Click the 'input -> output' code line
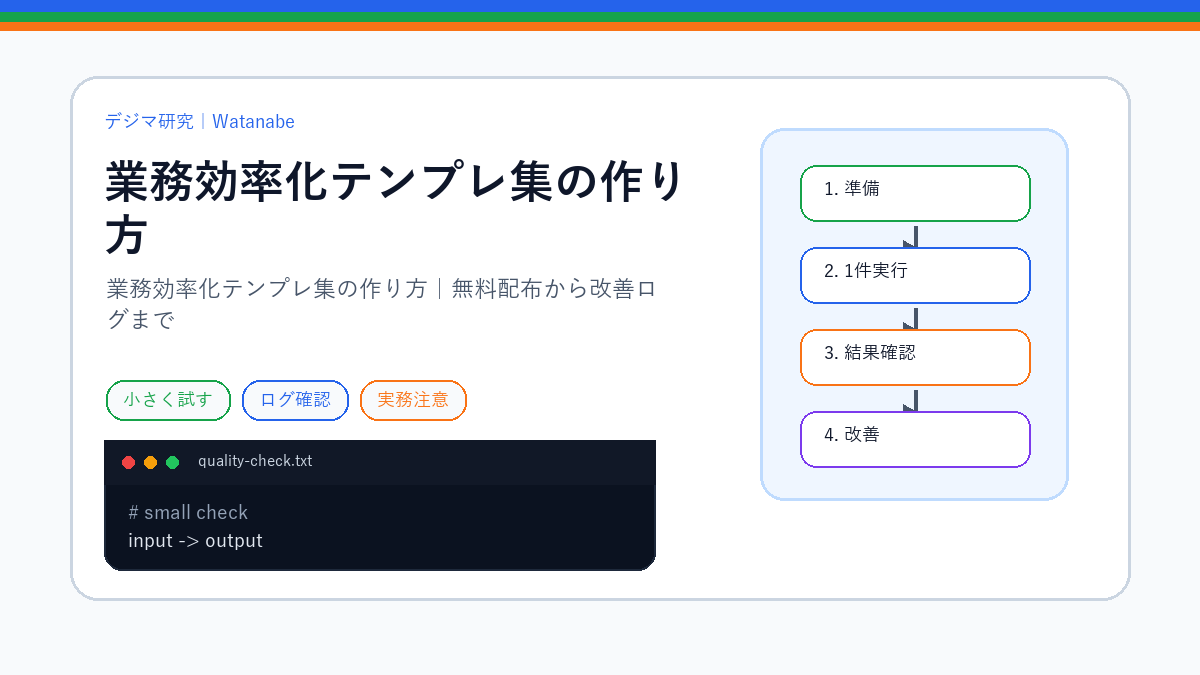 (195, 541)
